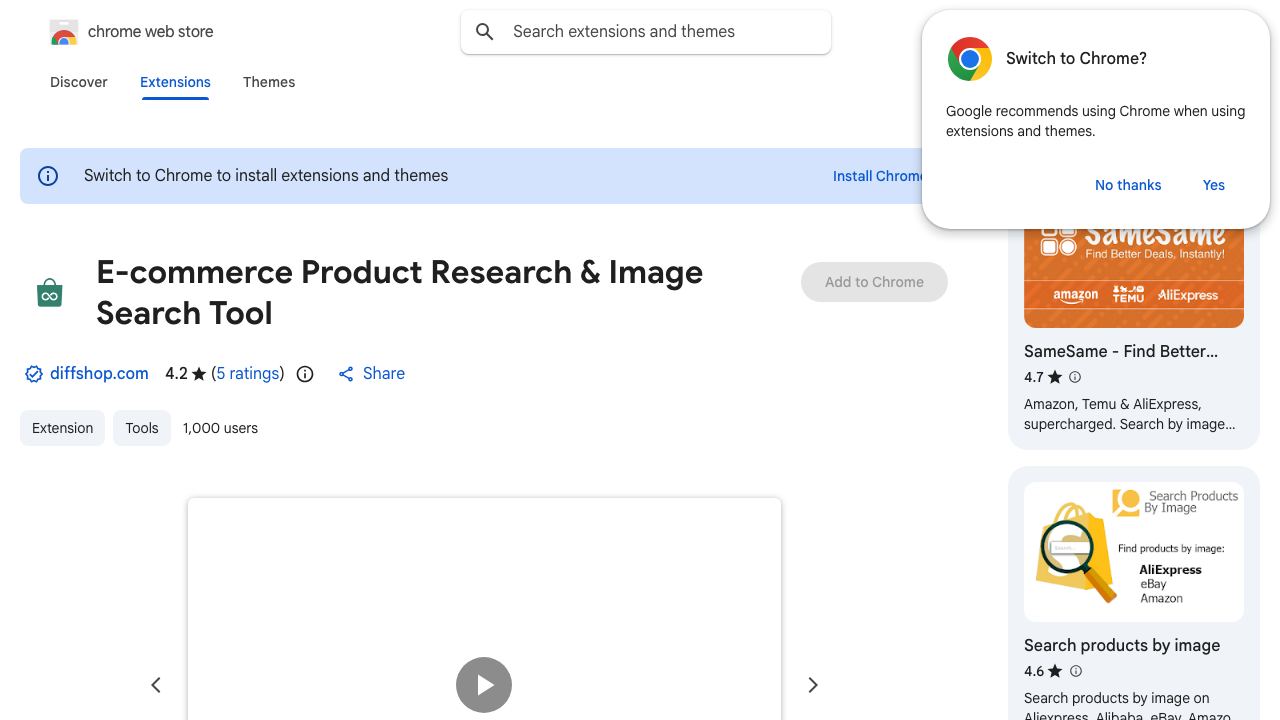Click the verified badge beside diffshop.com
Screen dimensions: 1280x720
34,374
